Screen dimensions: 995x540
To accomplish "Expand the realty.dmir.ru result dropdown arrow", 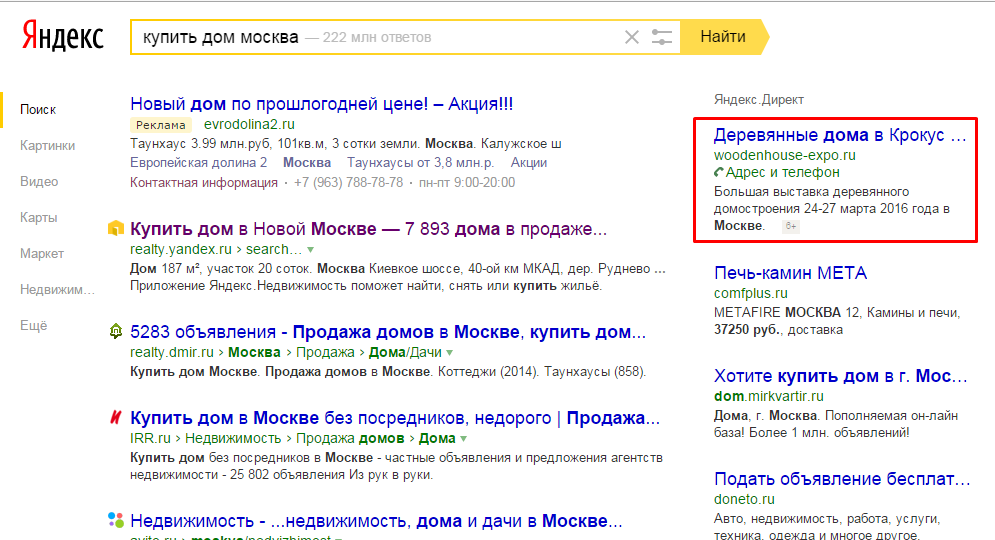I will (x=450, y=353).
